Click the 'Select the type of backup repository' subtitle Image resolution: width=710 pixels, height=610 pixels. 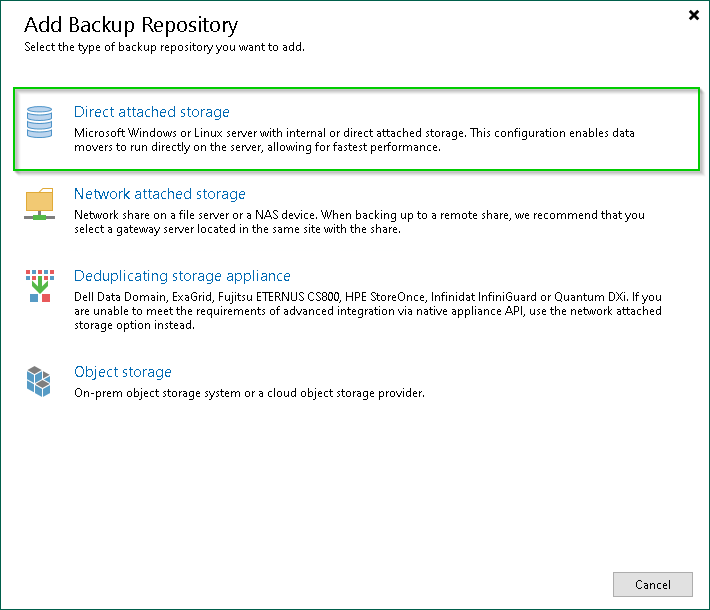(164, 47)
